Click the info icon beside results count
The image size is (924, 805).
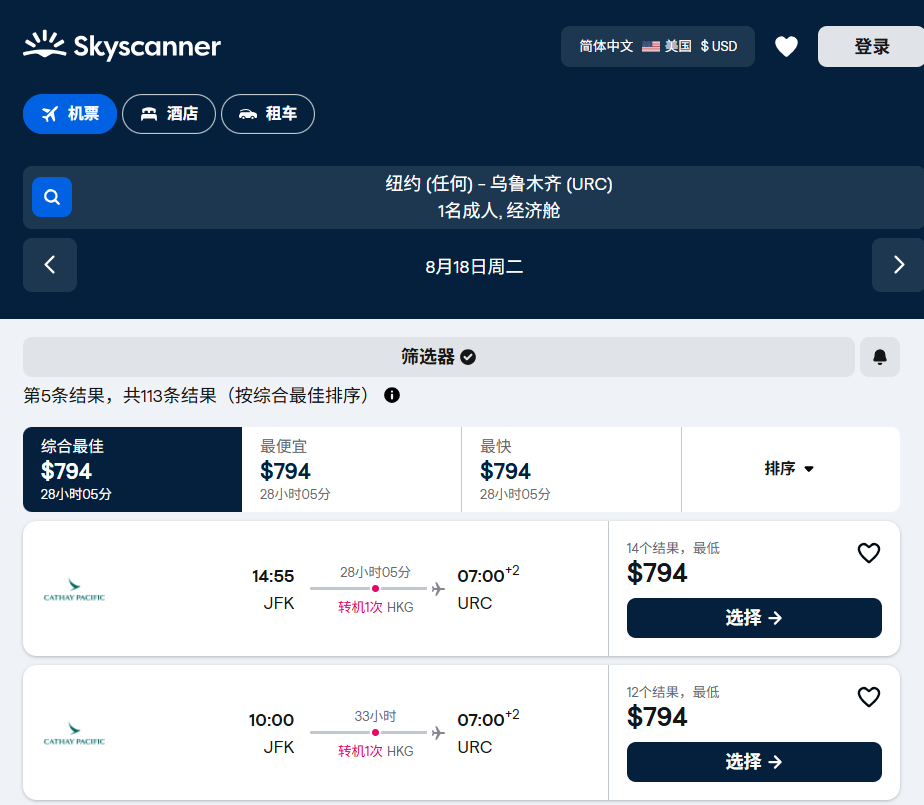click(x=392, y=395)
